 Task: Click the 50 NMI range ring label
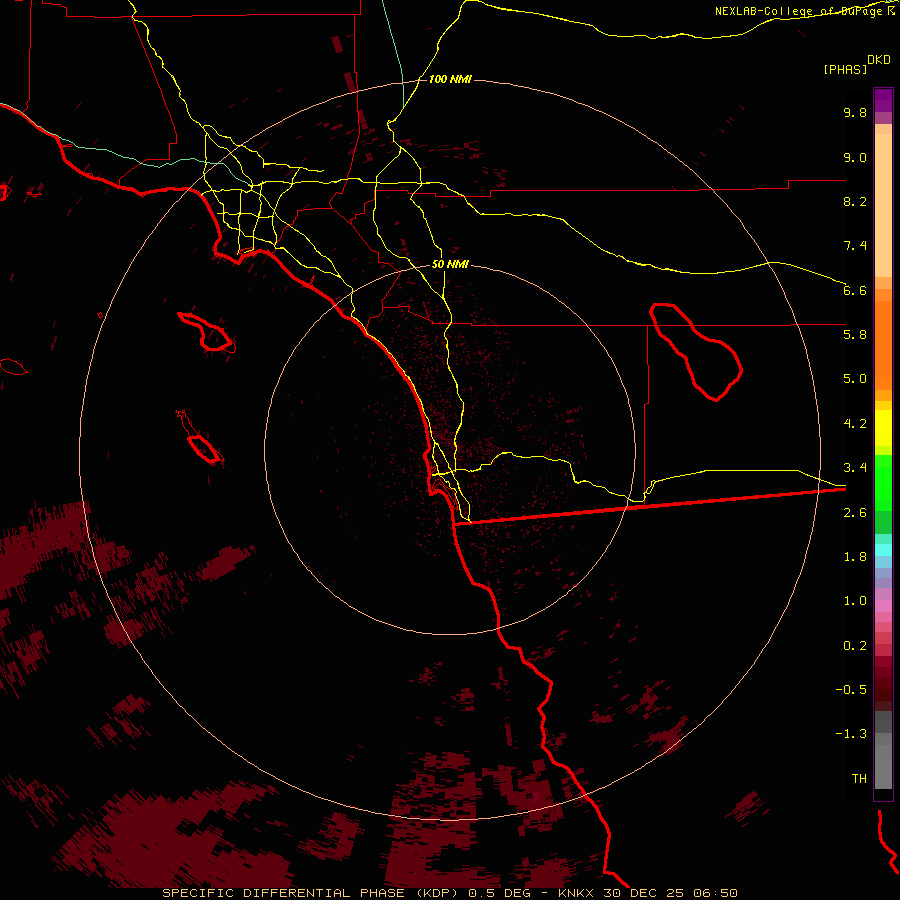pyautogui.click(x=450, y=264)
